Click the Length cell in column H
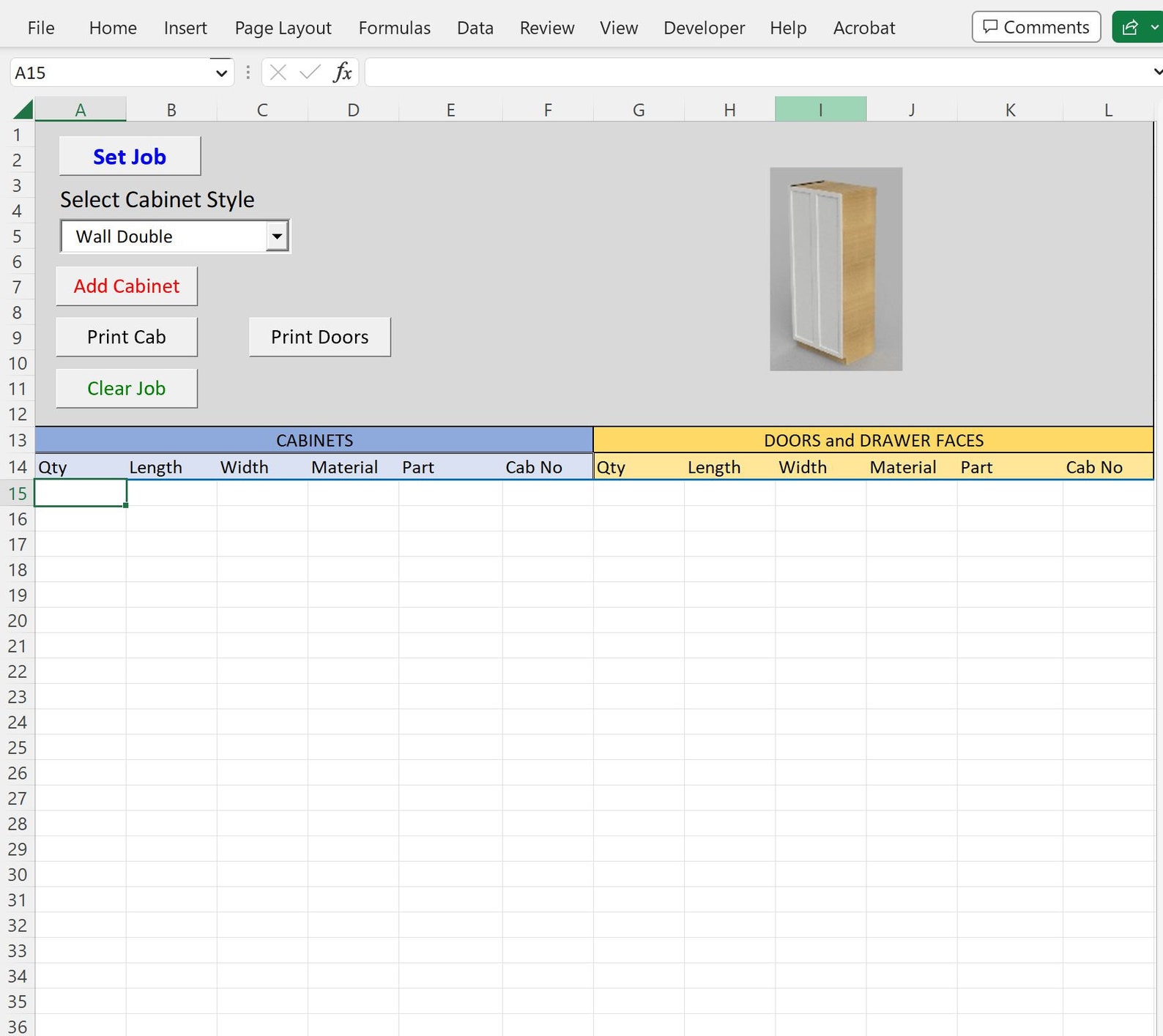Viewport: 1163px width, 1036px height. (x=729, y=467)
